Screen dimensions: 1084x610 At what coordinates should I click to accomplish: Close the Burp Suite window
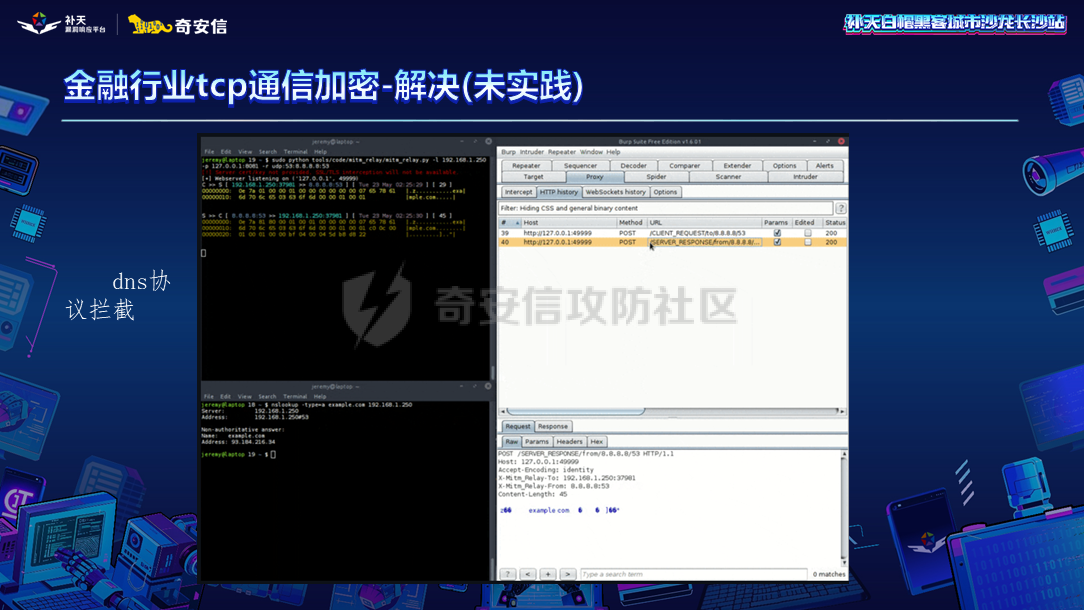pos(842,141)
